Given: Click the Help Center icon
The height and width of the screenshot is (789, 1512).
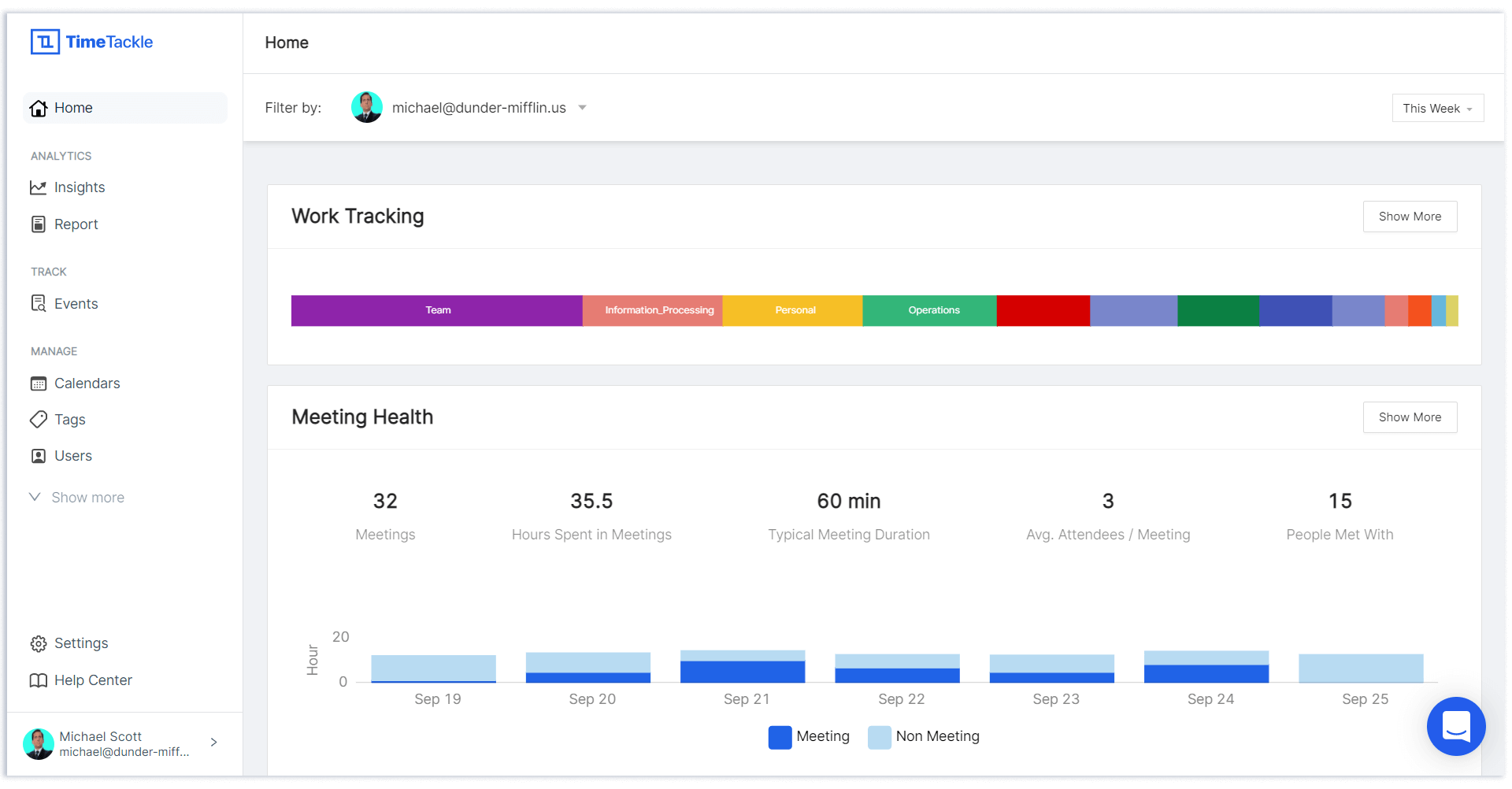Looking at the screenshot, I should point(39,680).
